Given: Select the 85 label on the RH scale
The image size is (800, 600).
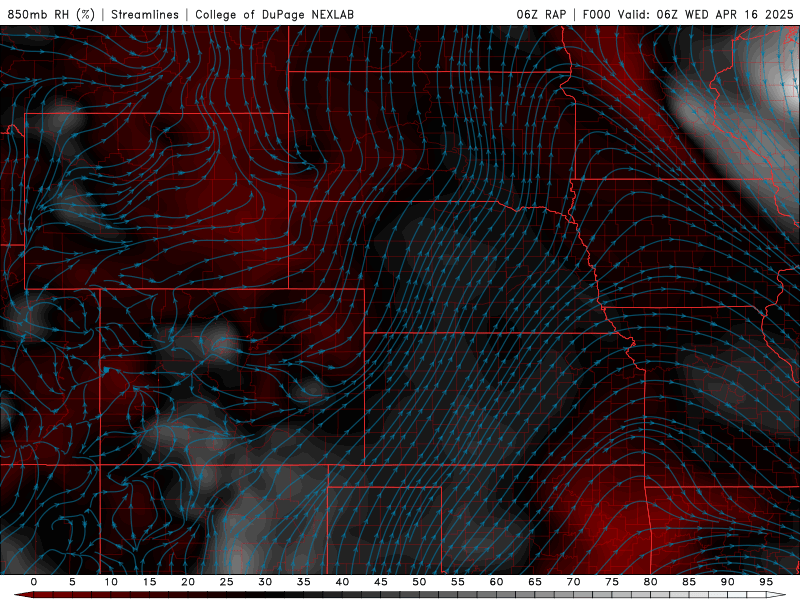Looking at the screenshot, I should (x=689, y=582).
